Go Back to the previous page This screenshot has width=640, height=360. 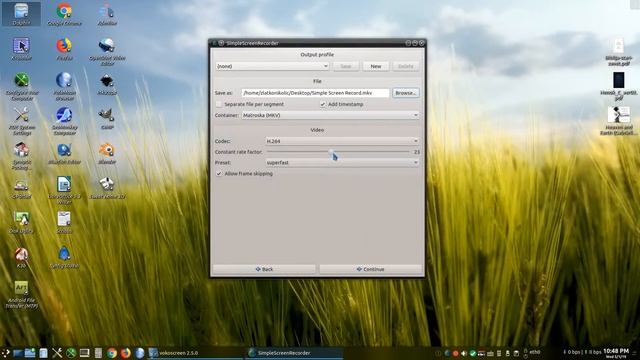click(x=264, y=269)
